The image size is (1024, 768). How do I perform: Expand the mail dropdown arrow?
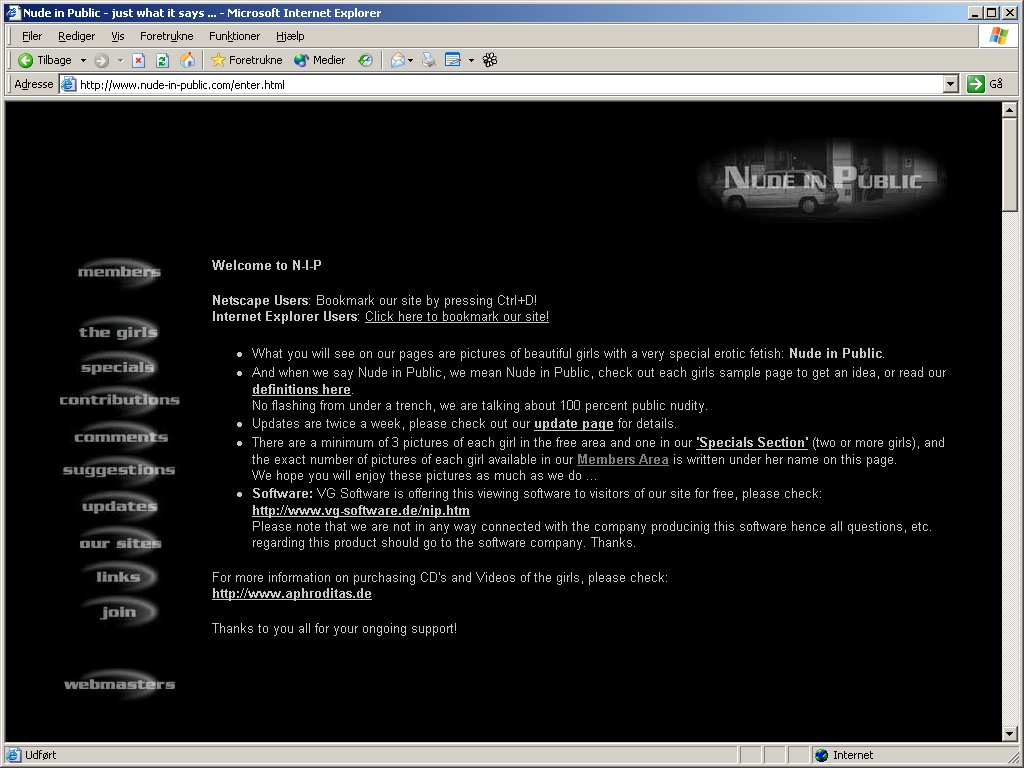coord(410,61)
